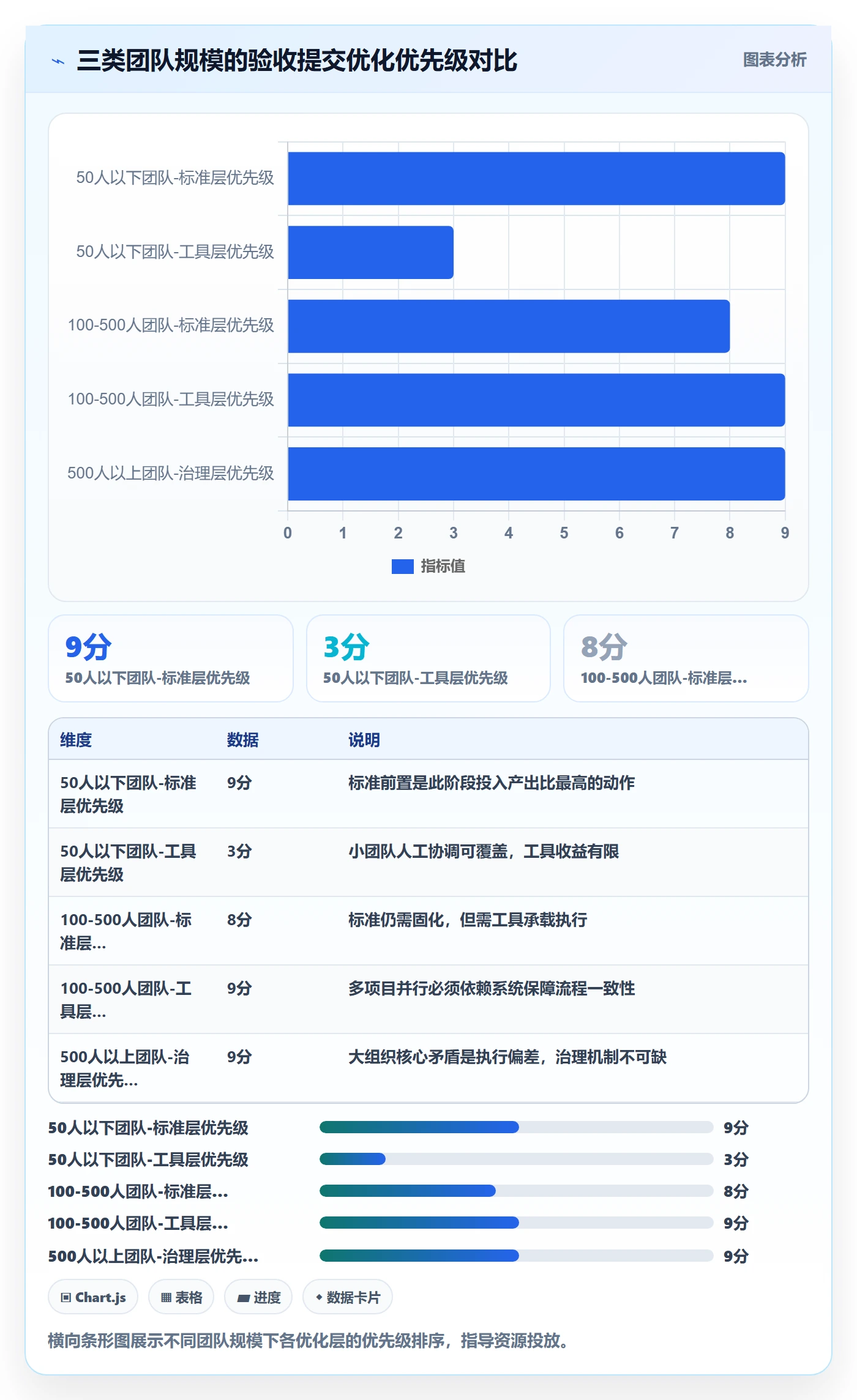
Task: Open the 9分 data card
Action: tap(171, 658)
